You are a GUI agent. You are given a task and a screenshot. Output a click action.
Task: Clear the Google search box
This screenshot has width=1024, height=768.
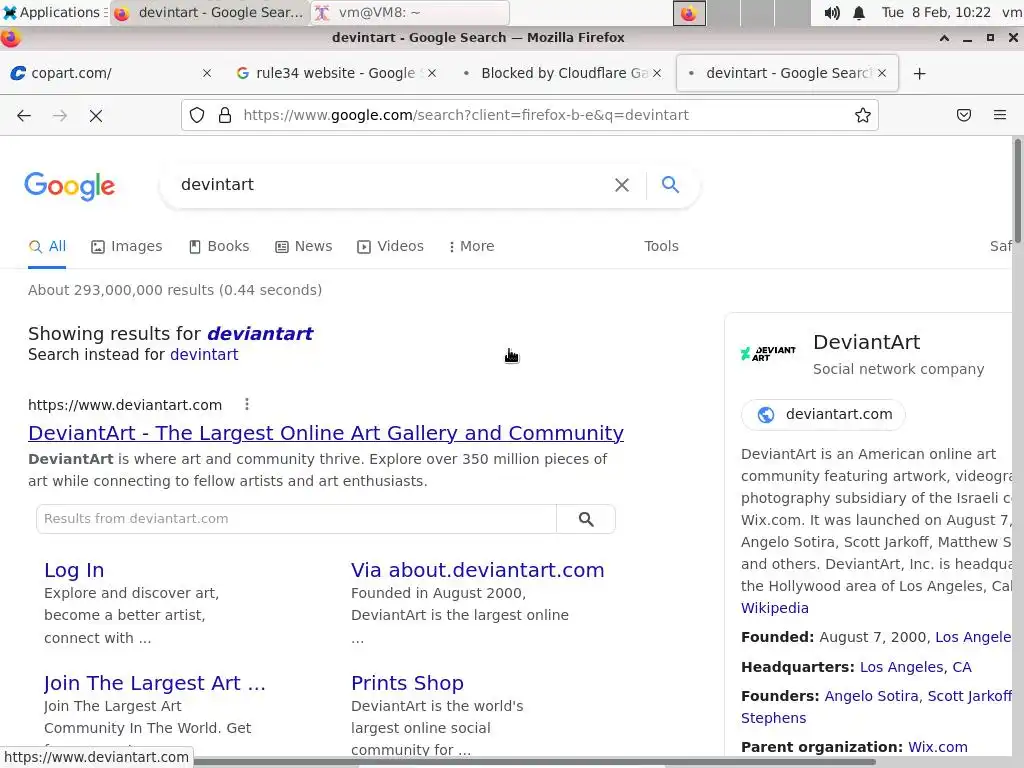[622, 185]
